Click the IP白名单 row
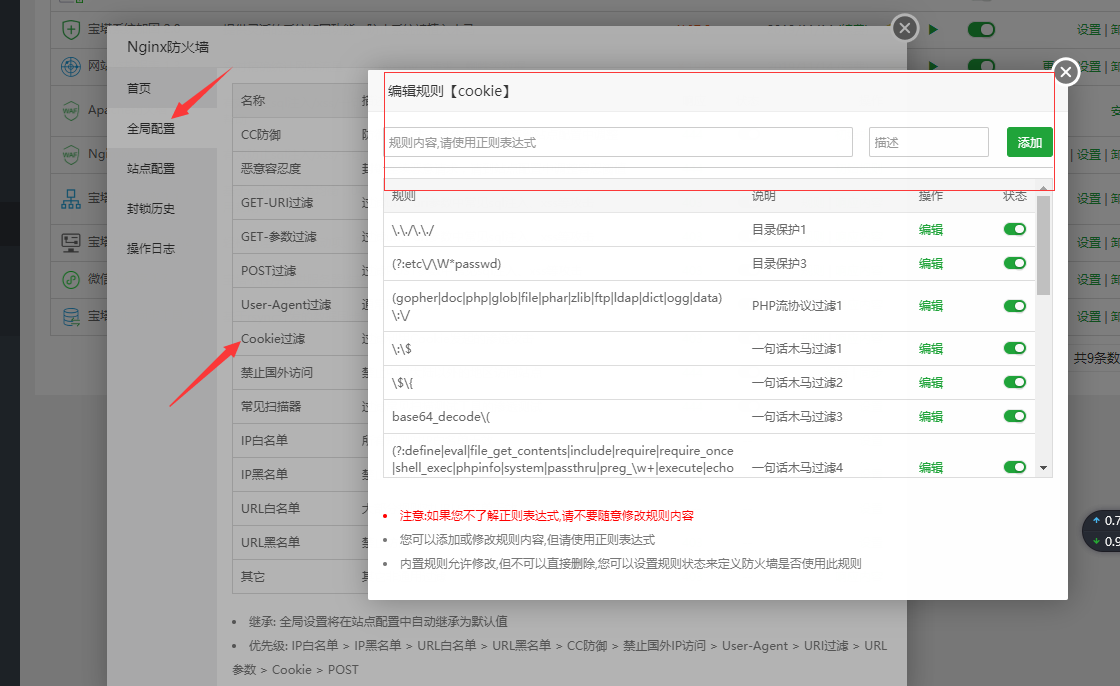The width and height of the screenshot is (1120, 686). coord(300,440)
